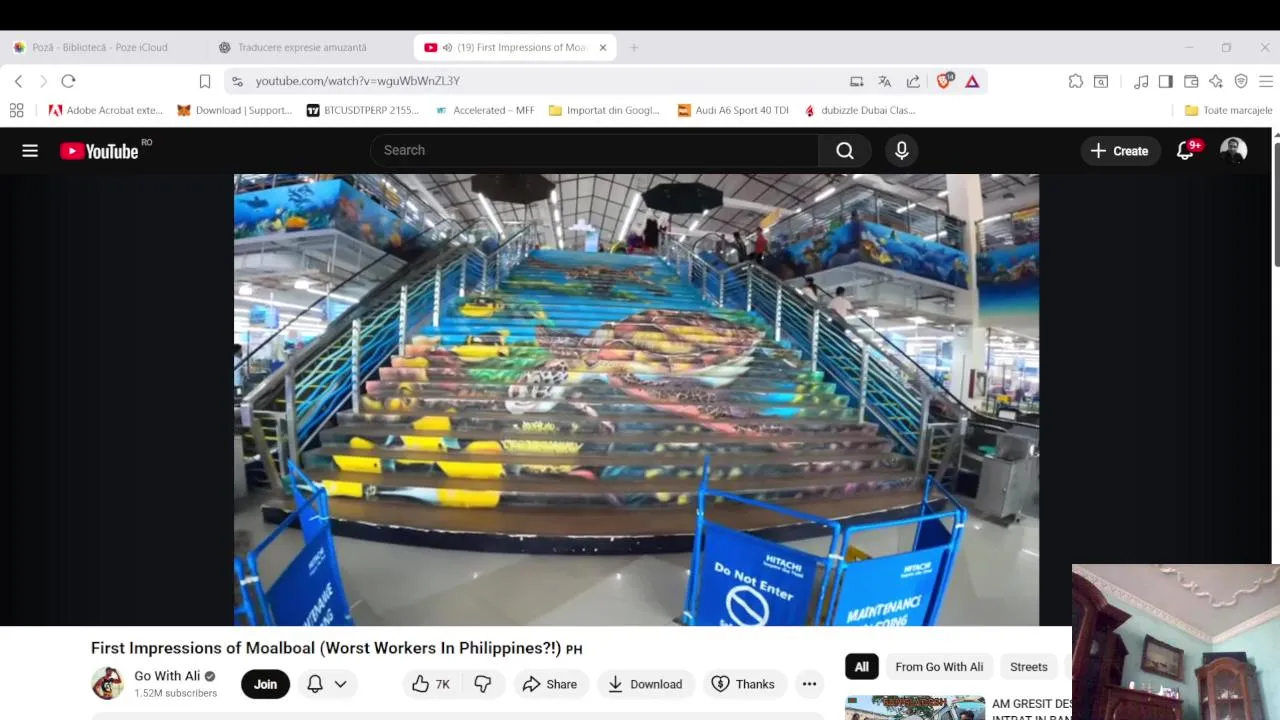The height and width of the screenshot is (720, 1280).
Task: Reload the current page
Action: point(68,81)
